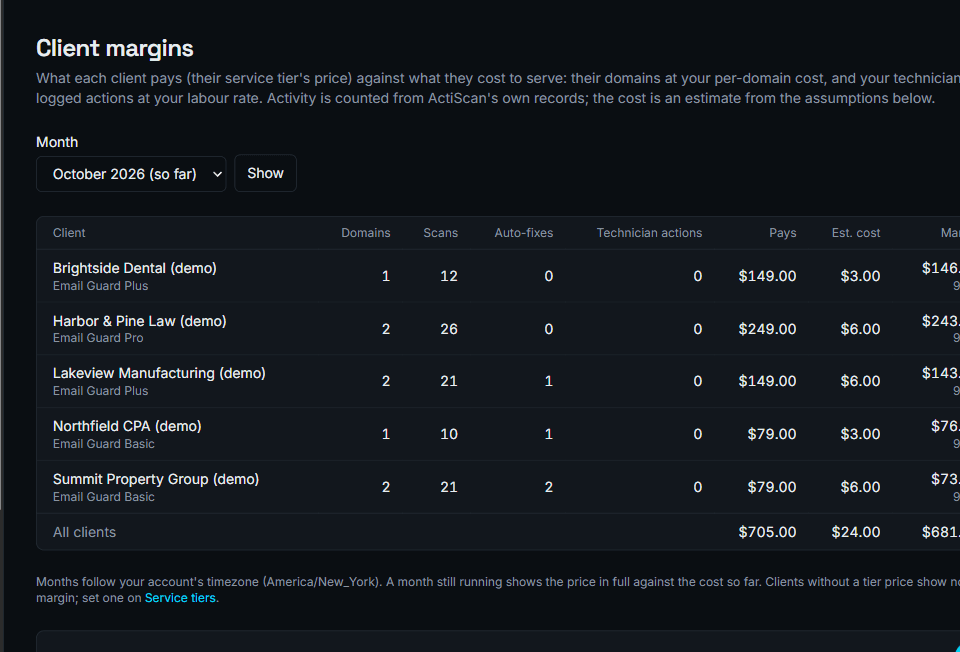Click the All clients total row
Viewport: 960px width, 652px height.
point(498,532)
